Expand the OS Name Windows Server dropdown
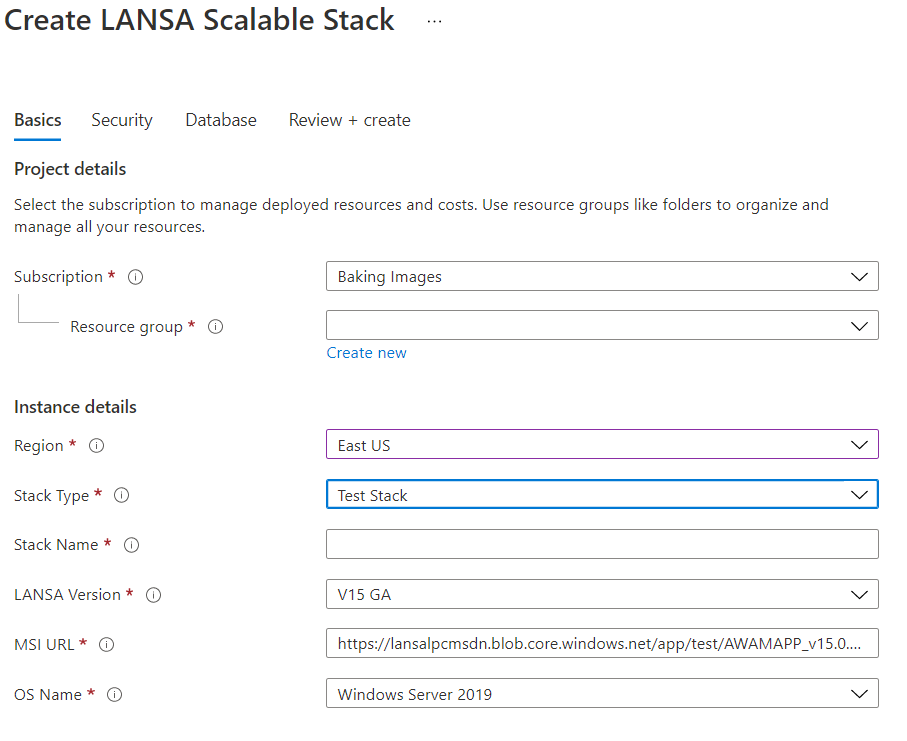 click(x=602, y=693)
